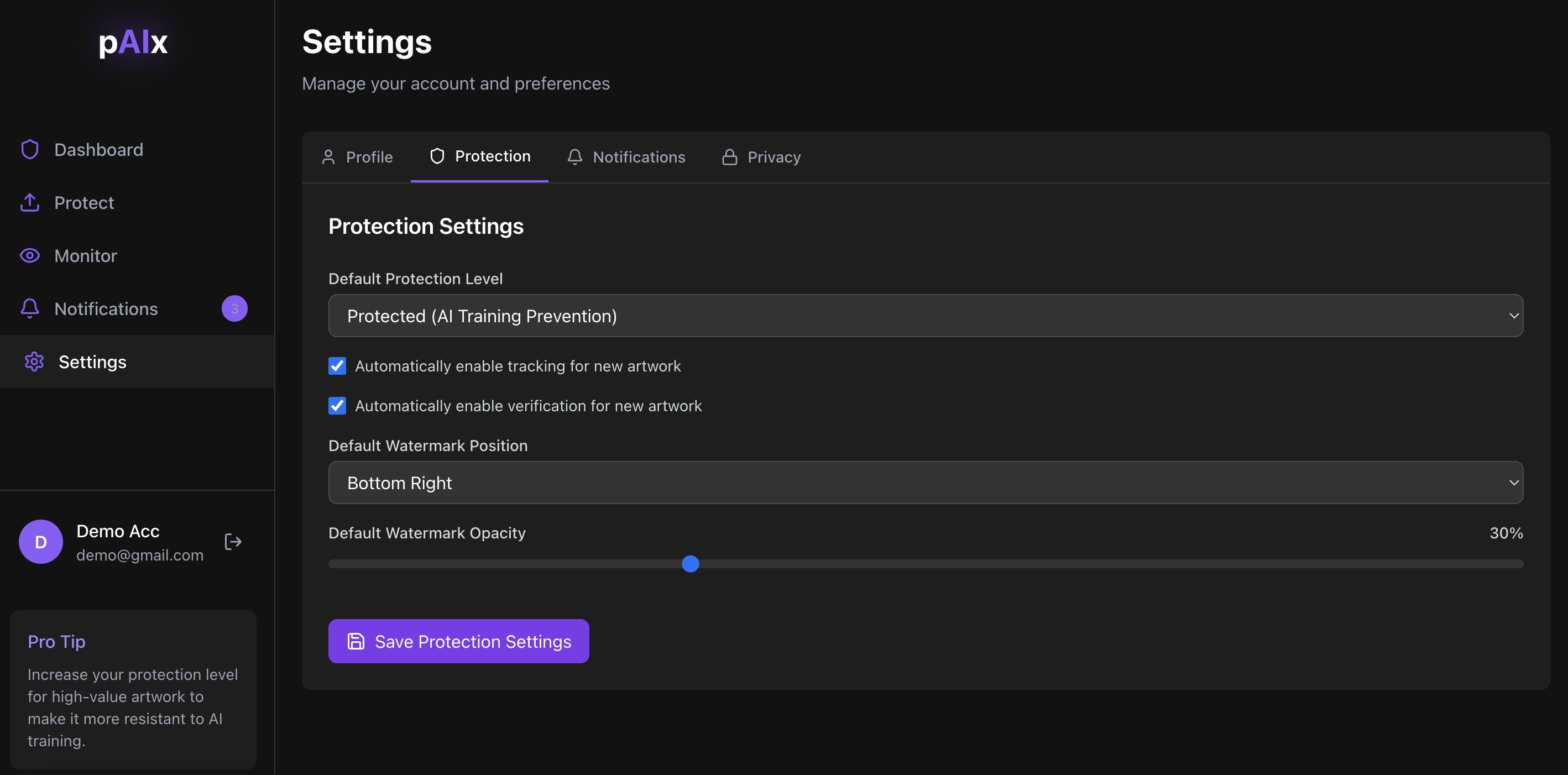
Task: Click the pAIx logo
Action: click(133, 43)
